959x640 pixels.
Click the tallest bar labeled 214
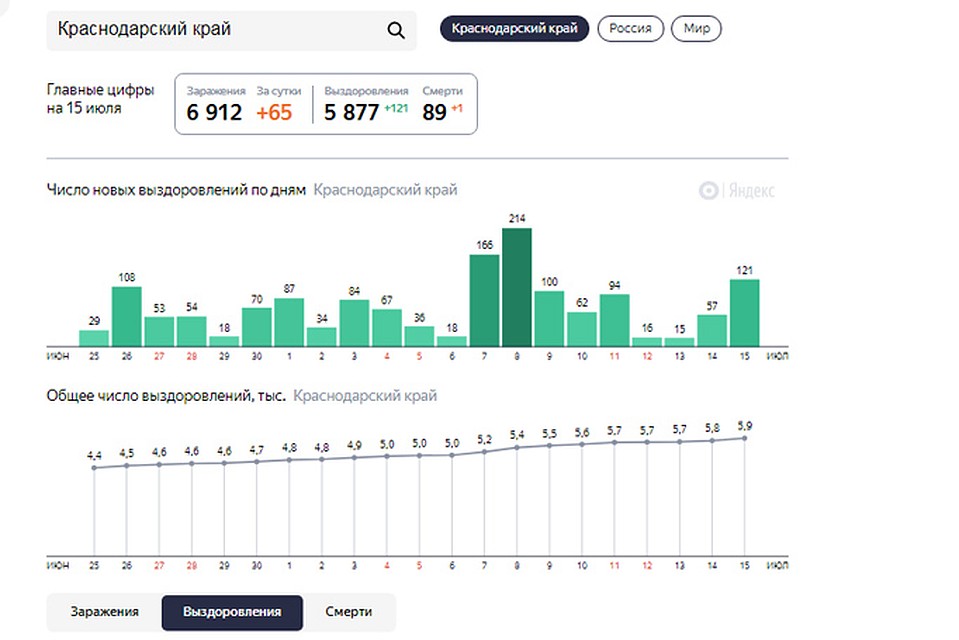517,286
